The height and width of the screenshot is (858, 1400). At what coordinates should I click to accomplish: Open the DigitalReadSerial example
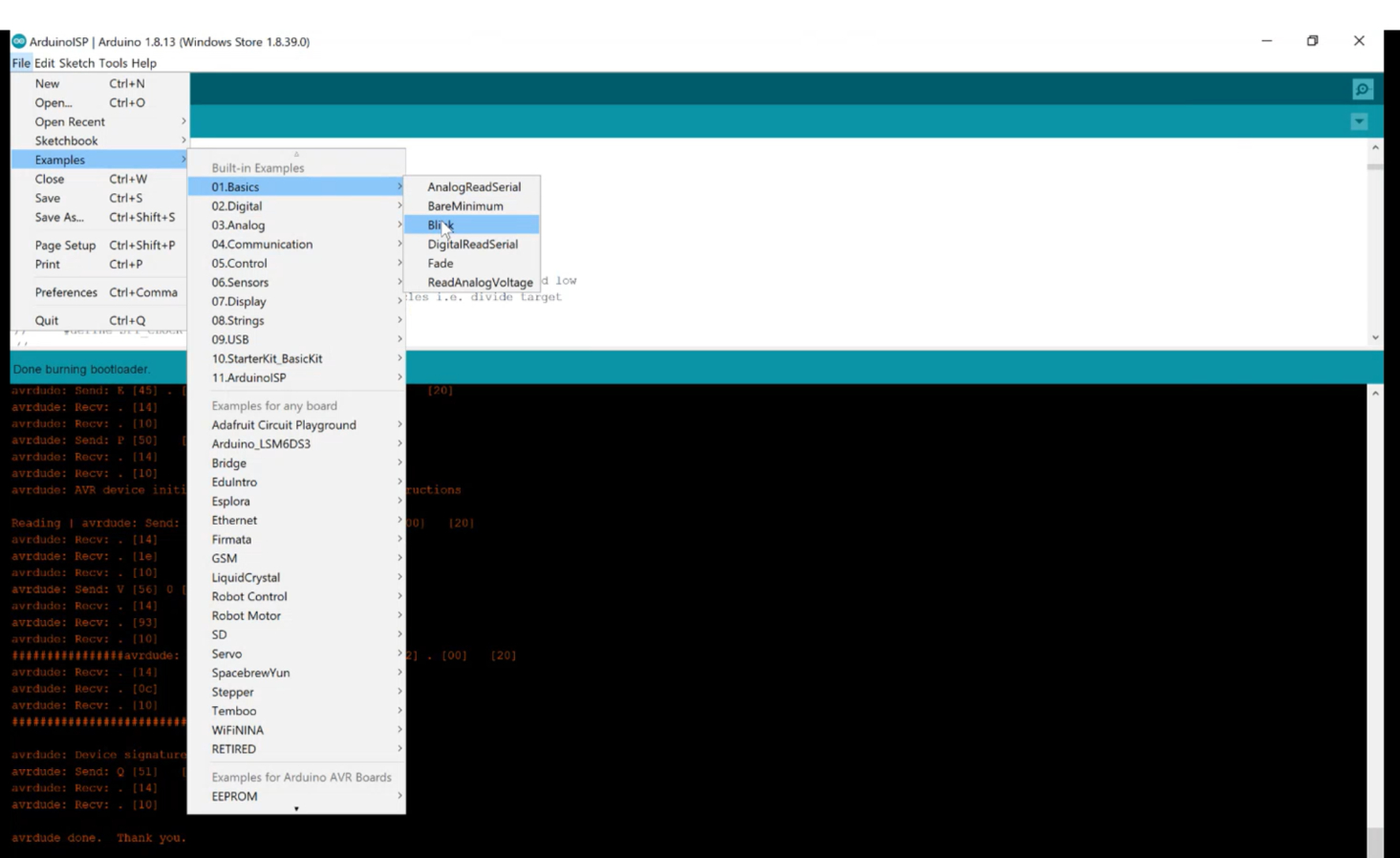(472, 245)
